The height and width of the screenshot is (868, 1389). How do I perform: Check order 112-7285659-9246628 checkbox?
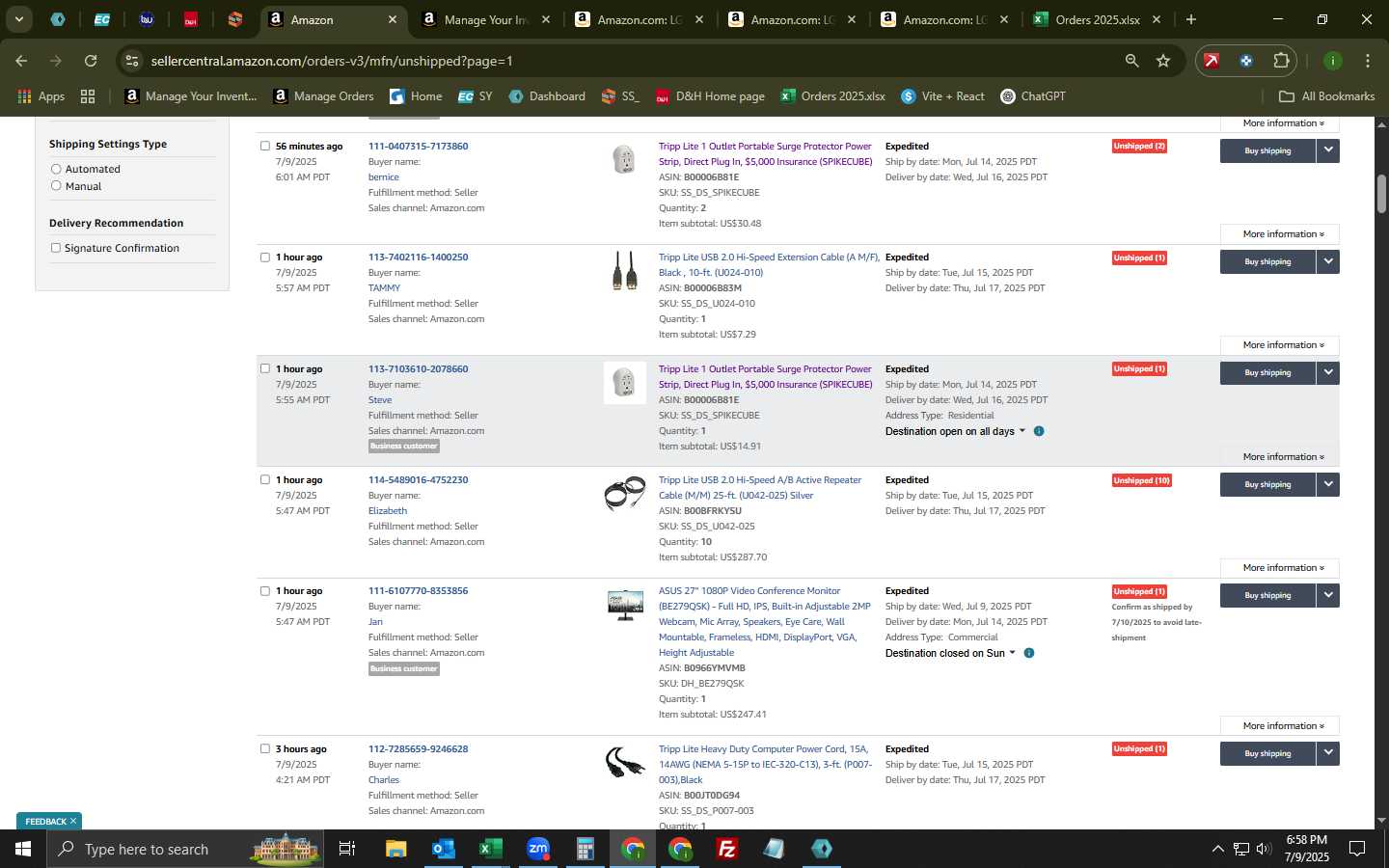265,748
